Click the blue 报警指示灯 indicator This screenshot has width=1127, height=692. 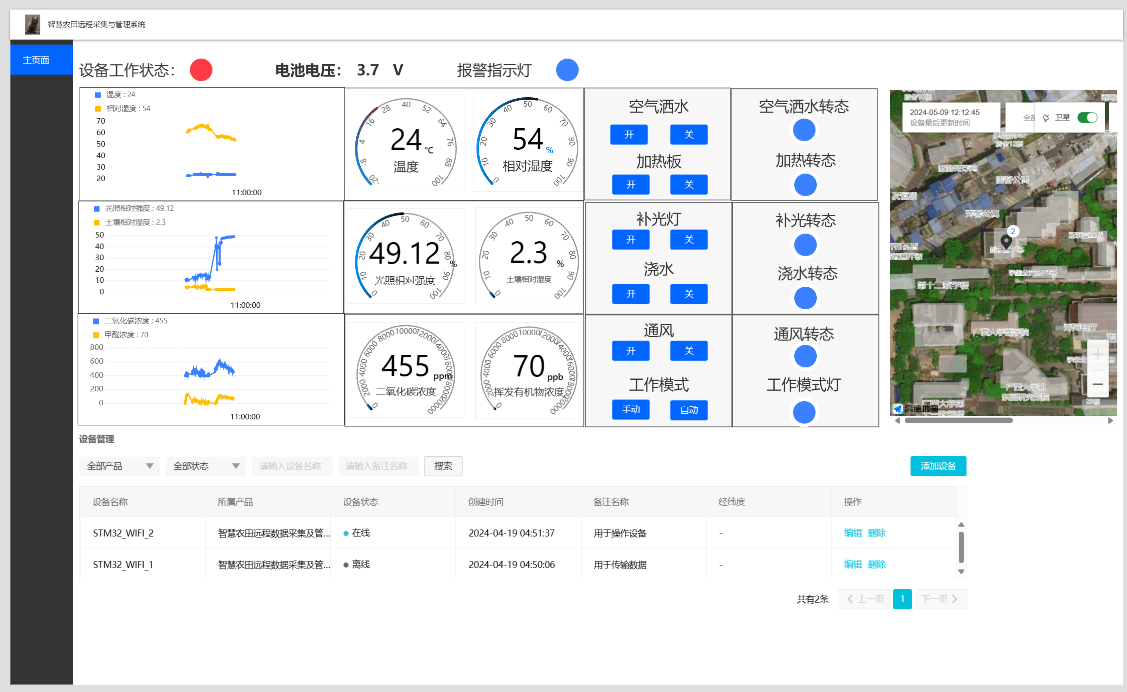pyautogui.click(x=567, y=70)
